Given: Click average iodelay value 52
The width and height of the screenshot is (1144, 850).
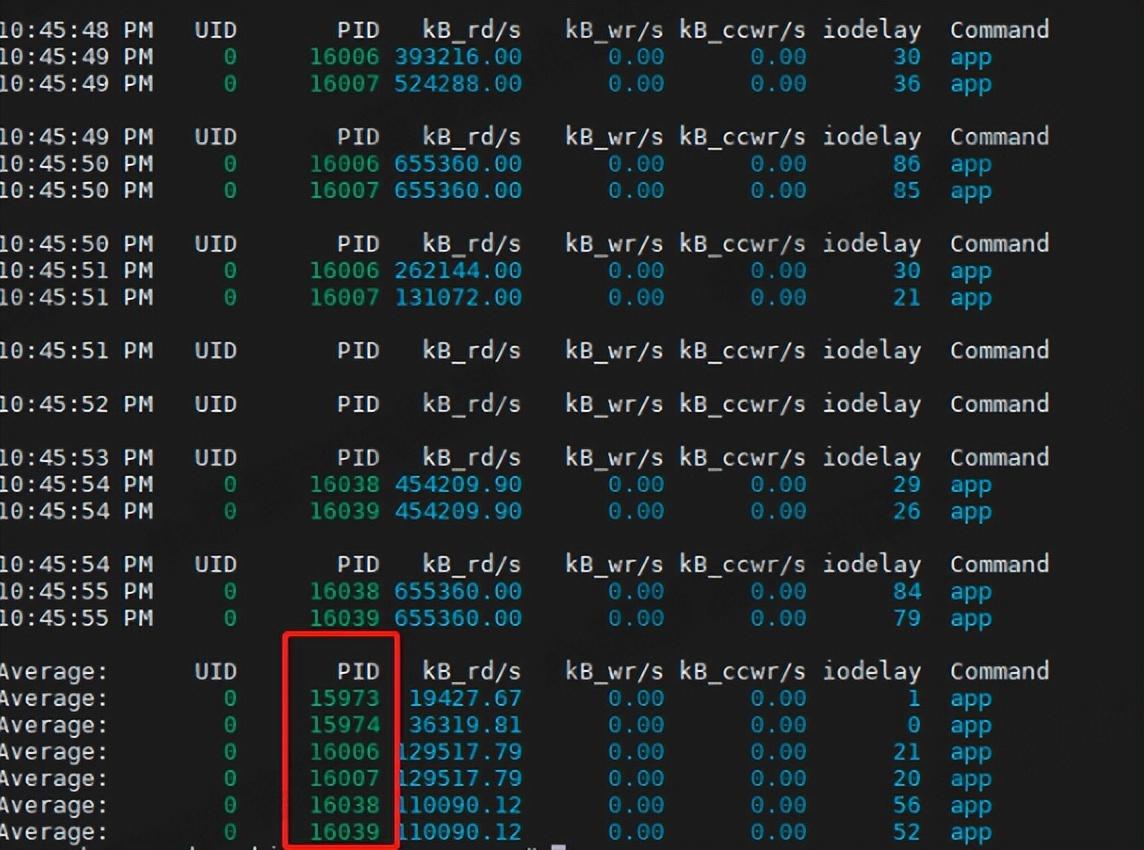Looking at the screenshot, I should point(907,832).
